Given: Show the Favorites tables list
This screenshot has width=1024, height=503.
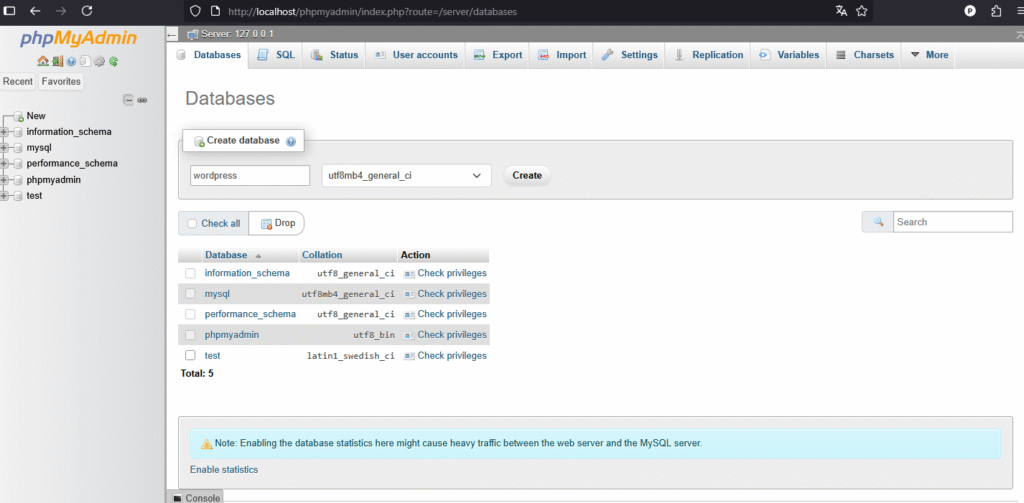Looking at the screenshot, I should click(x=61, y=82).
